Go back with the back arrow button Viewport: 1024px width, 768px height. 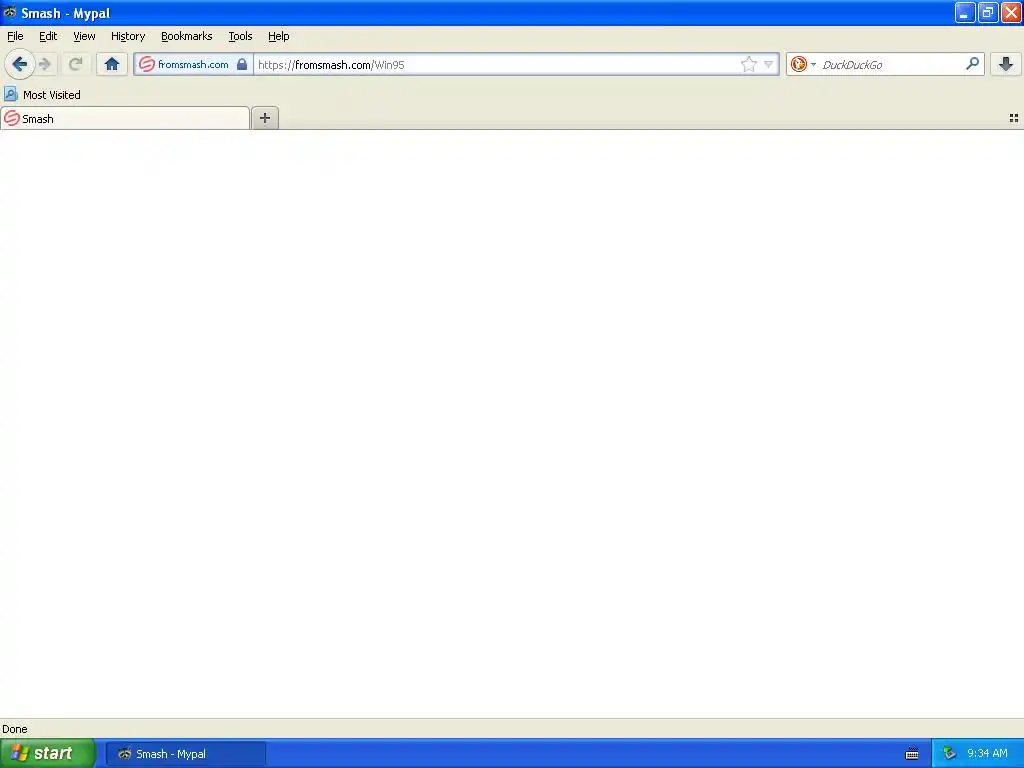tap(20, 64)
